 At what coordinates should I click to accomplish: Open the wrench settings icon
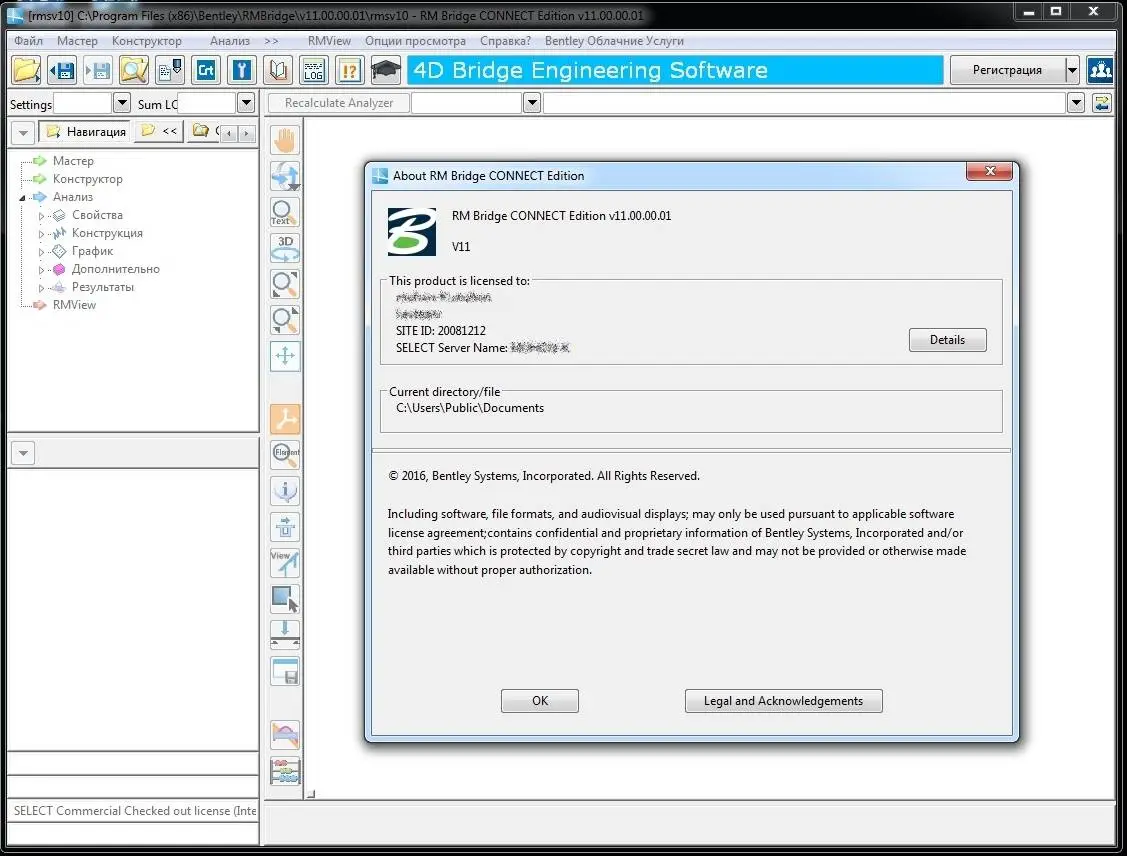(x=242, y=70)
